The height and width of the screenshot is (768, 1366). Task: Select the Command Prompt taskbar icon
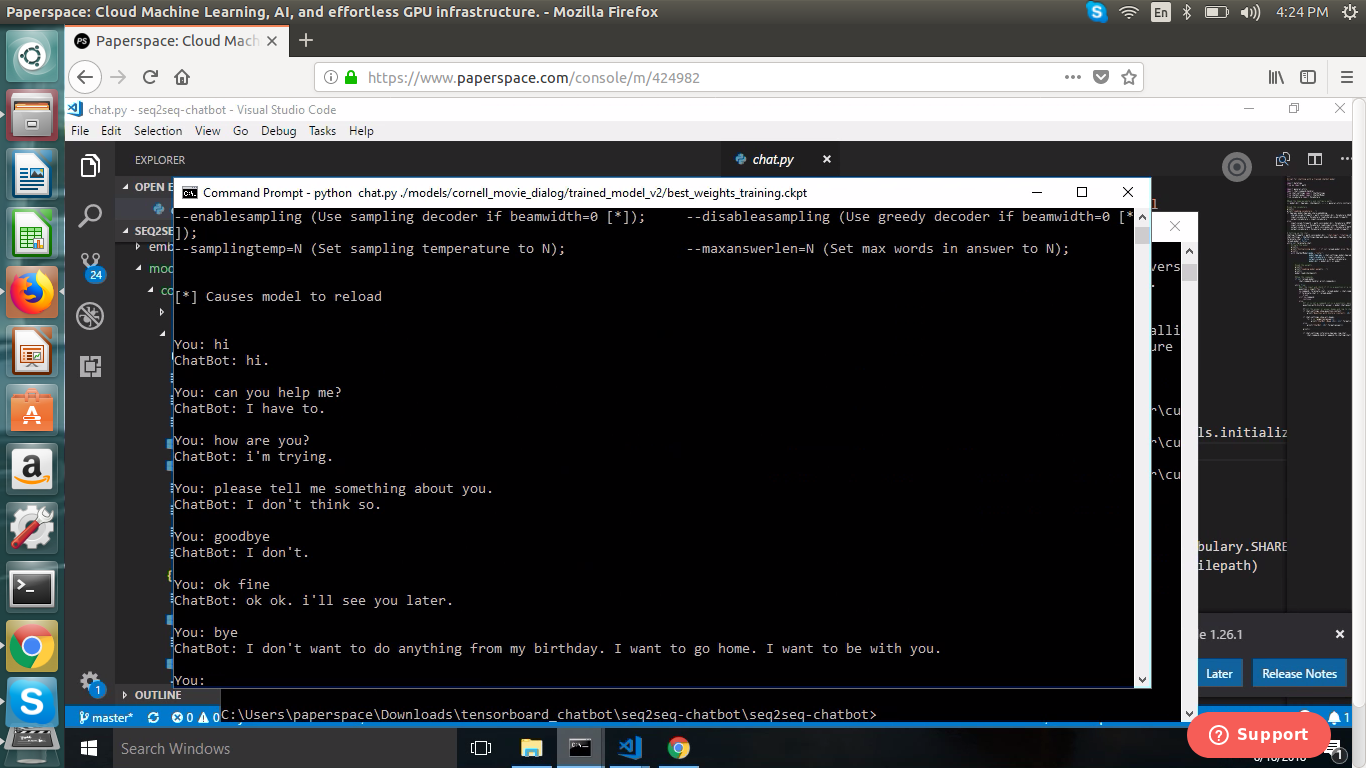tap(580, 748)
